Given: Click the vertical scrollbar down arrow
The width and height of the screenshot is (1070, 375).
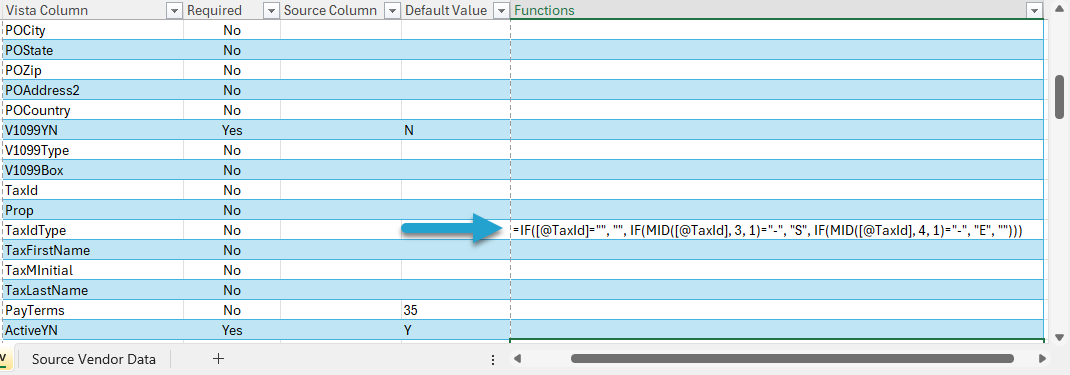Looking at the screenshot, I should point(1060,338).
